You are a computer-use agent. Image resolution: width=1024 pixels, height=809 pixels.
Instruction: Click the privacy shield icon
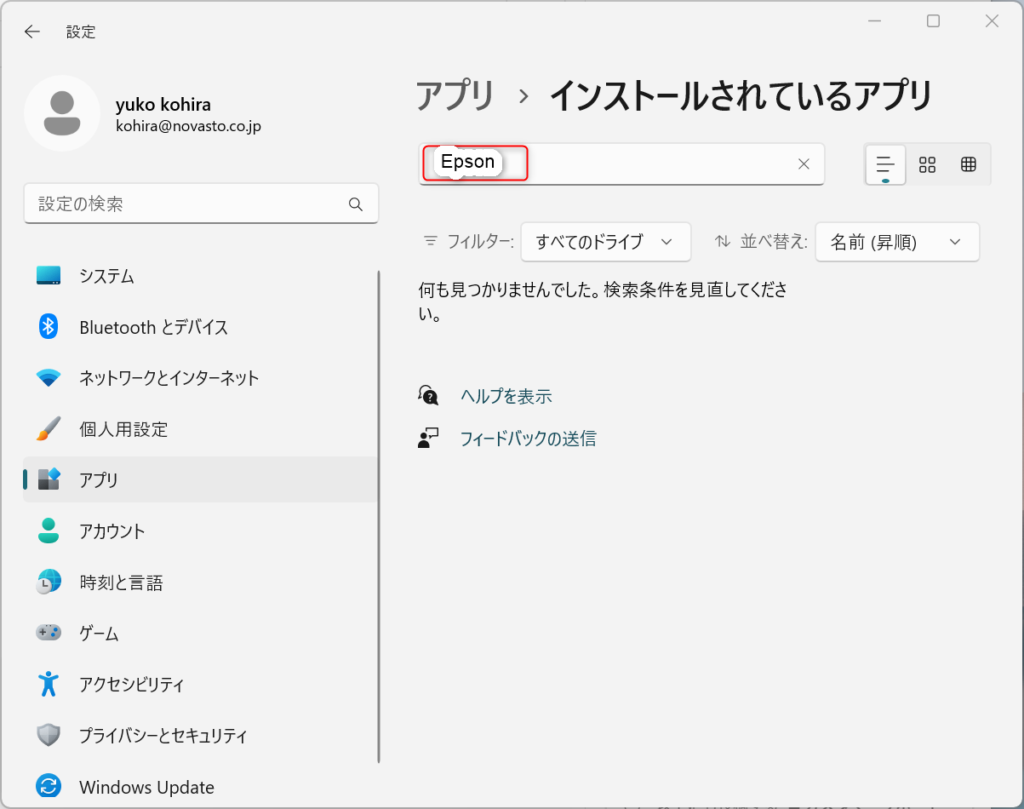click(48, 735)
